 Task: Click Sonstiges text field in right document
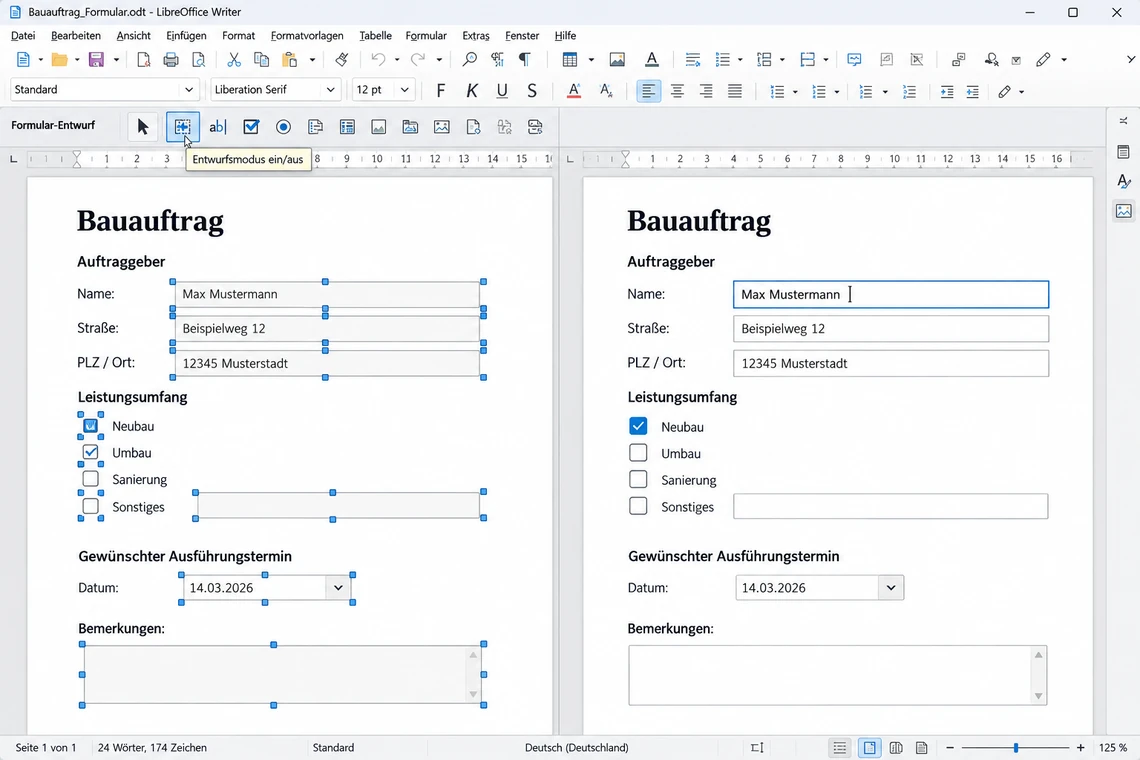coord(891,506)
